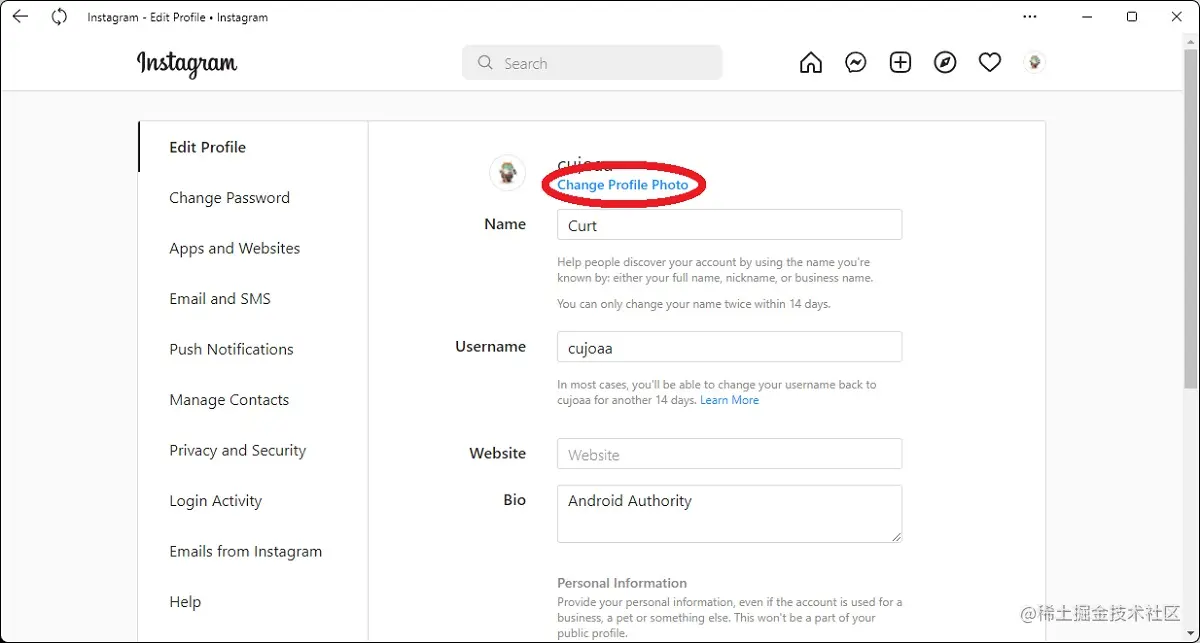This screenshot has width=1200, height=643.
Task: Create a new post with plus icon
Action: pos(900,63)
